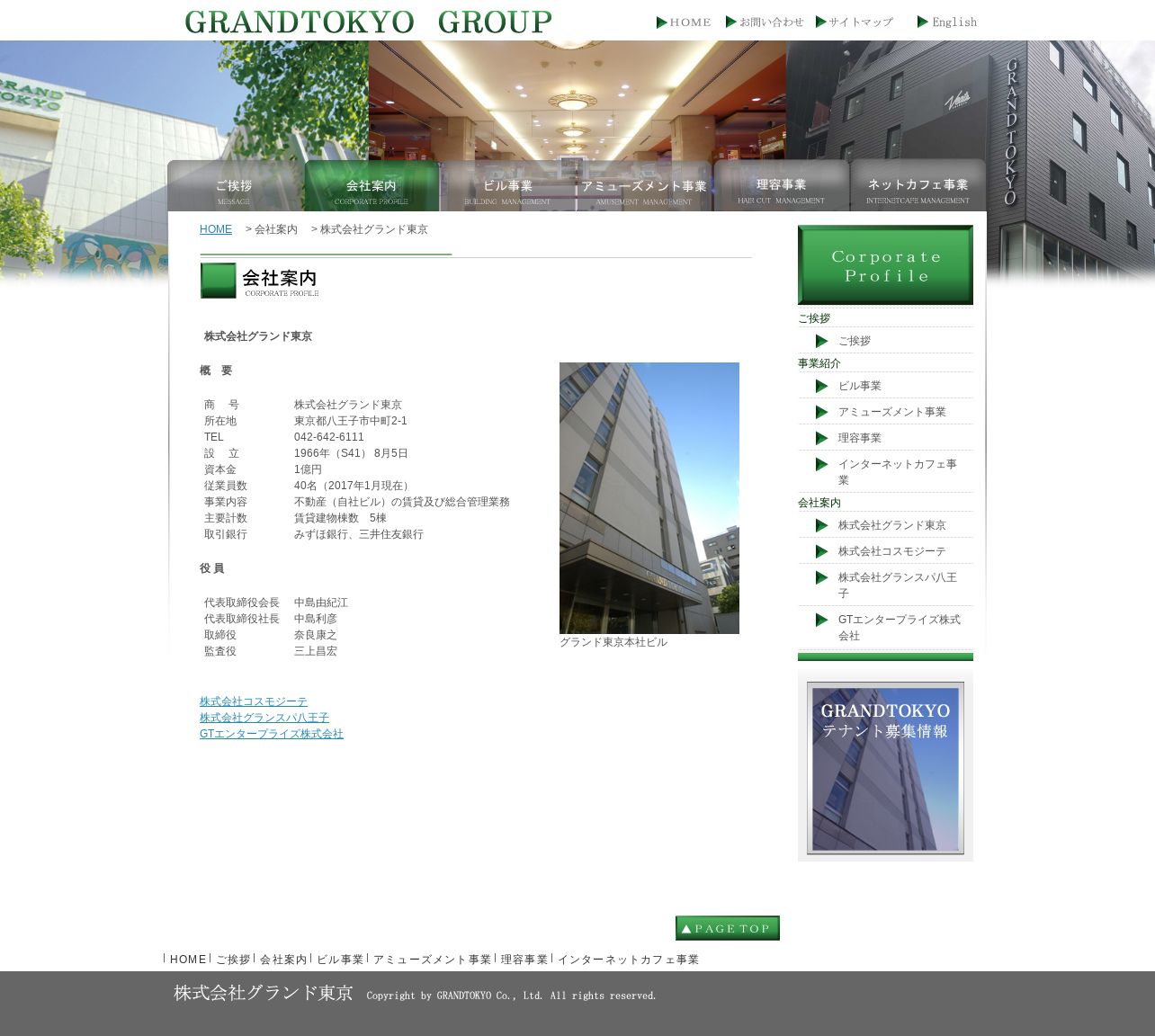Image resolution: width=1155 pixels, height=1036 pixels.
Task: Click arrow icon beside インターネットカフェ事業
Action: 821,464
